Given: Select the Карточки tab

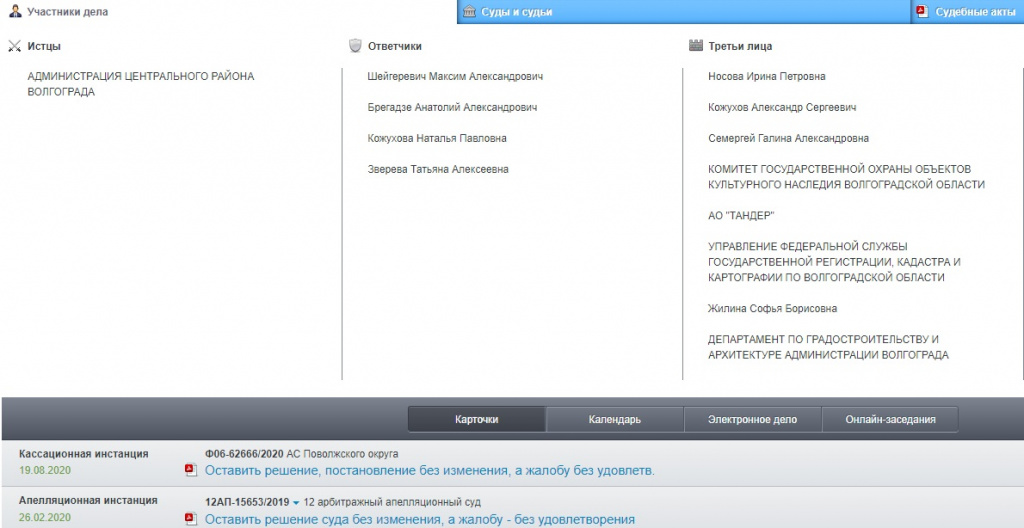Looking at the screenshot, I should [x=476, y=419].
